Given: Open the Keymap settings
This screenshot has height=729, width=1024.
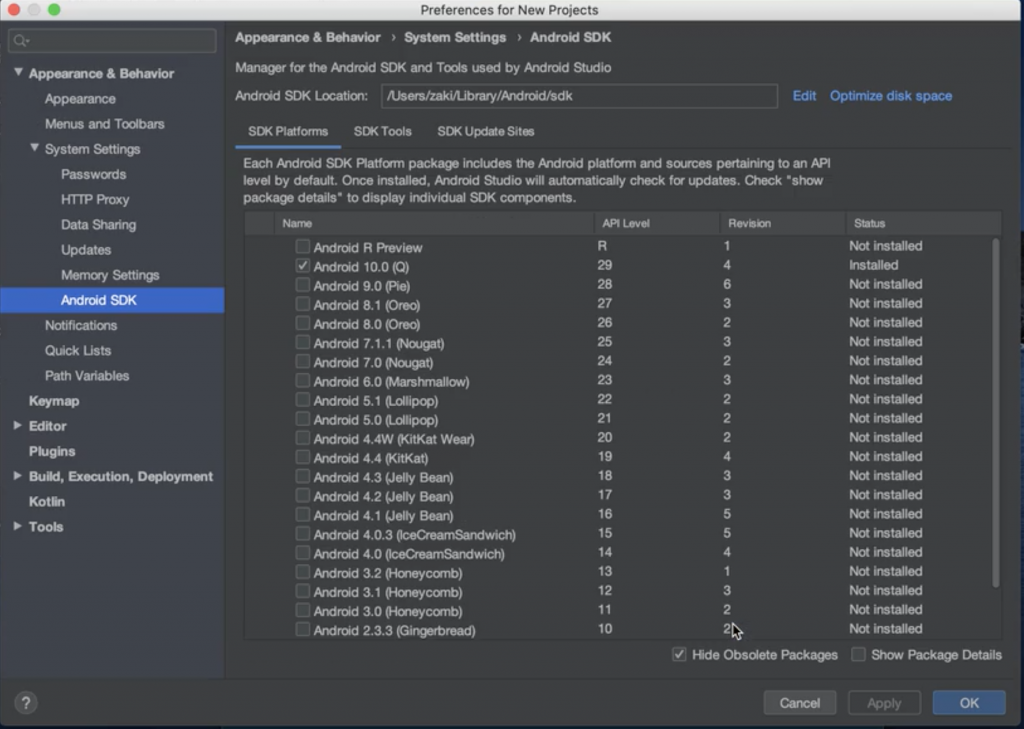Looking at the screenshot, I should click(54, 401).
